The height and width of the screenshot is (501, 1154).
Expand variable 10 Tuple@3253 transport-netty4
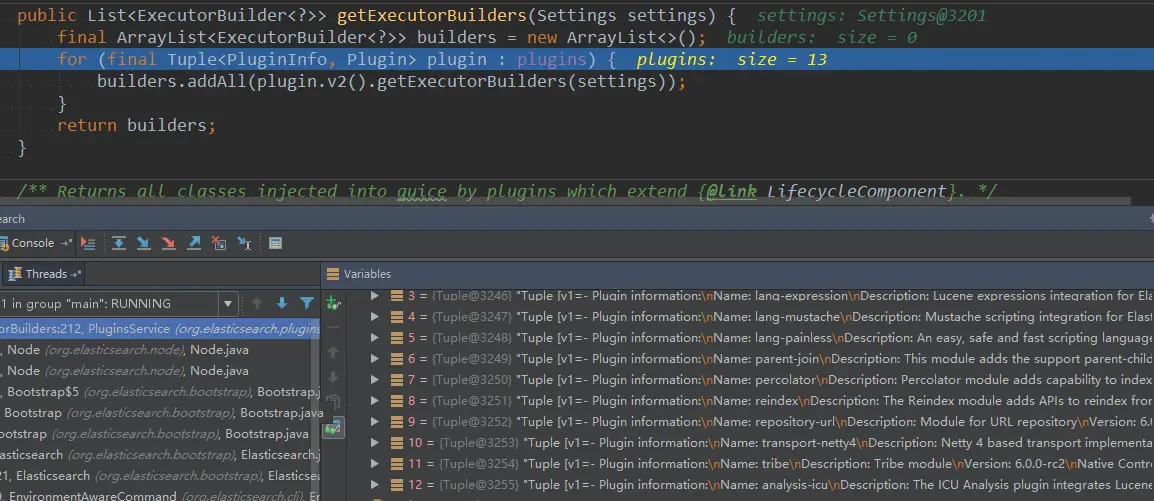click(x=375, y=443)
